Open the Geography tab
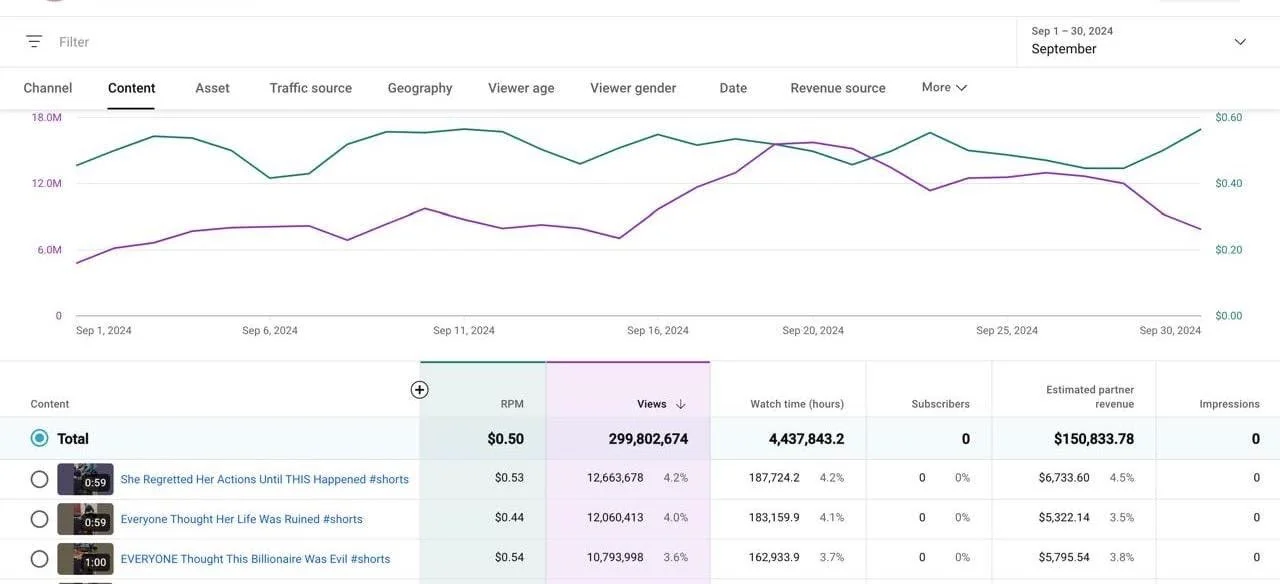The image size is (1280, 584). 420,88
